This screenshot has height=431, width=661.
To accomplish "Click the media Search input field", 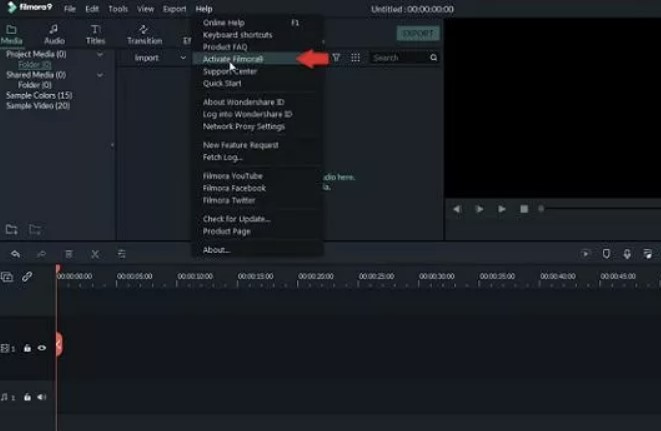I will coord(400,58).
